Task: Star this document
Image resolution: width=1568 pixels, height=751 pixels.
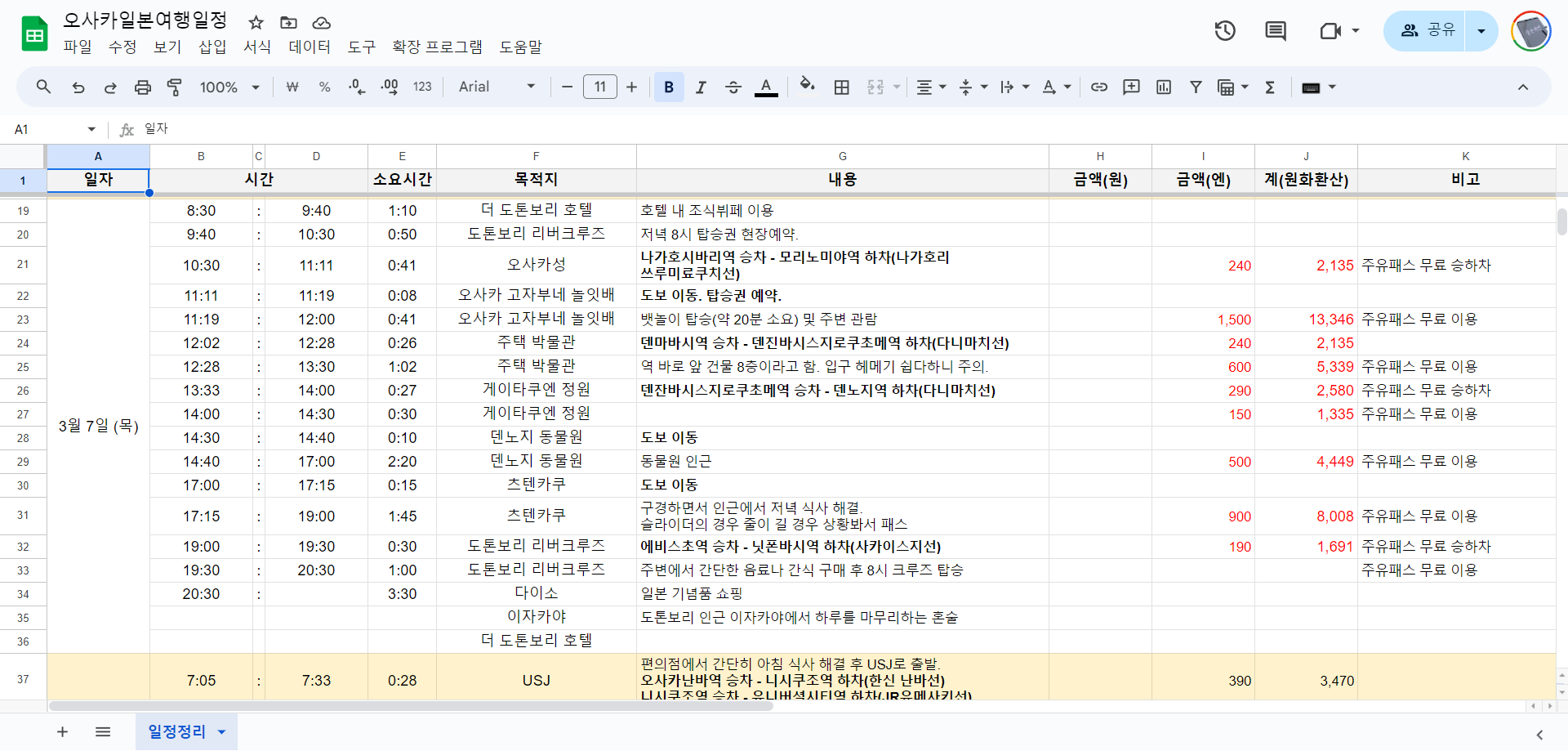Action: pyautogui.click(x=256, y=22)
